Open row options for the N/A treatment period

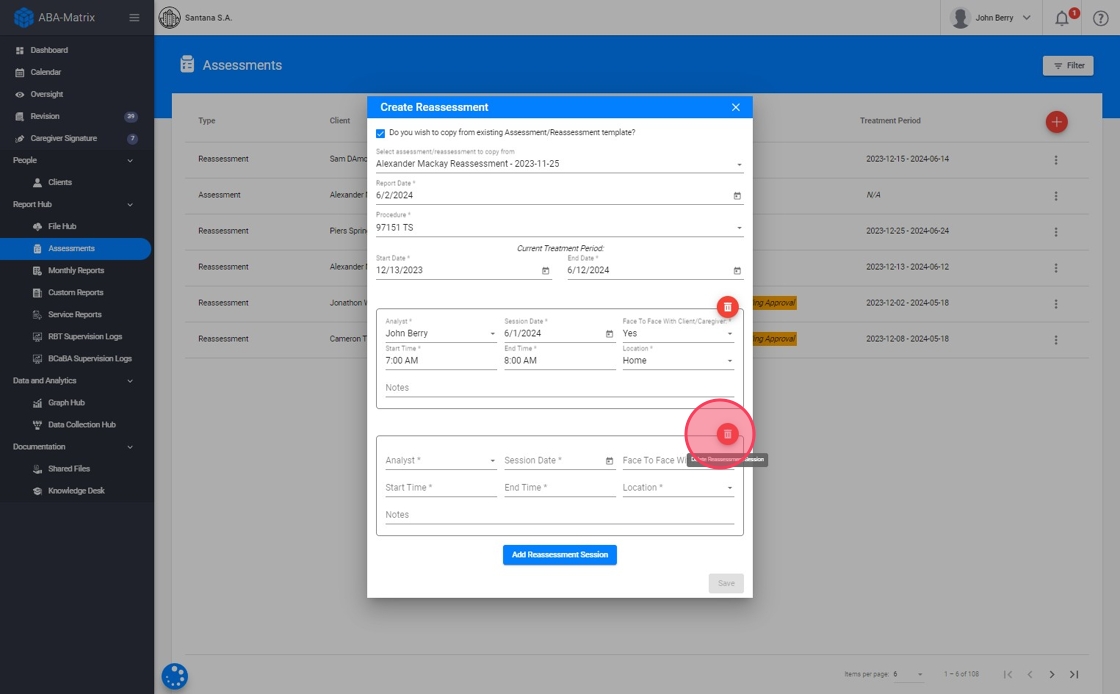(1056, 196)
